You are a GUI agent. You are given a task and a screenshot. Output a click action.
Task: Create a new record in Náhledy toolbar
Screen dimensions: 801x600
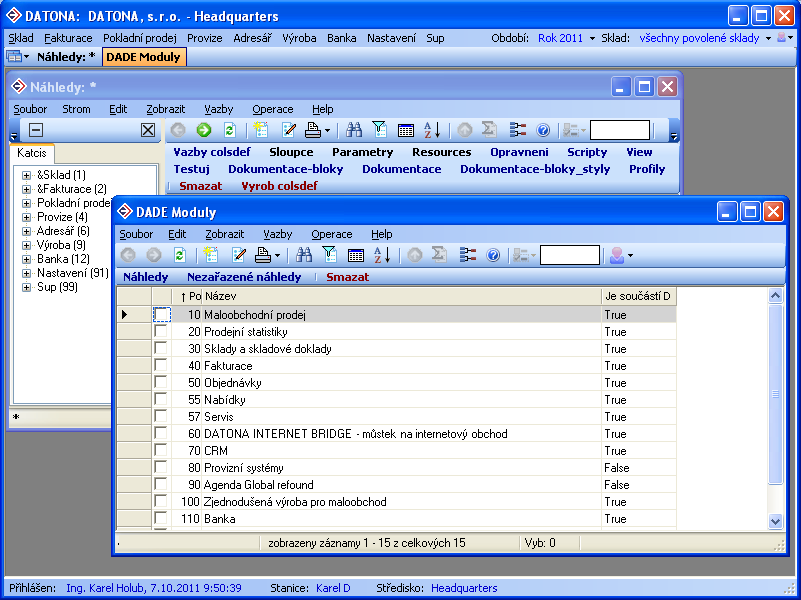(261, 130)
